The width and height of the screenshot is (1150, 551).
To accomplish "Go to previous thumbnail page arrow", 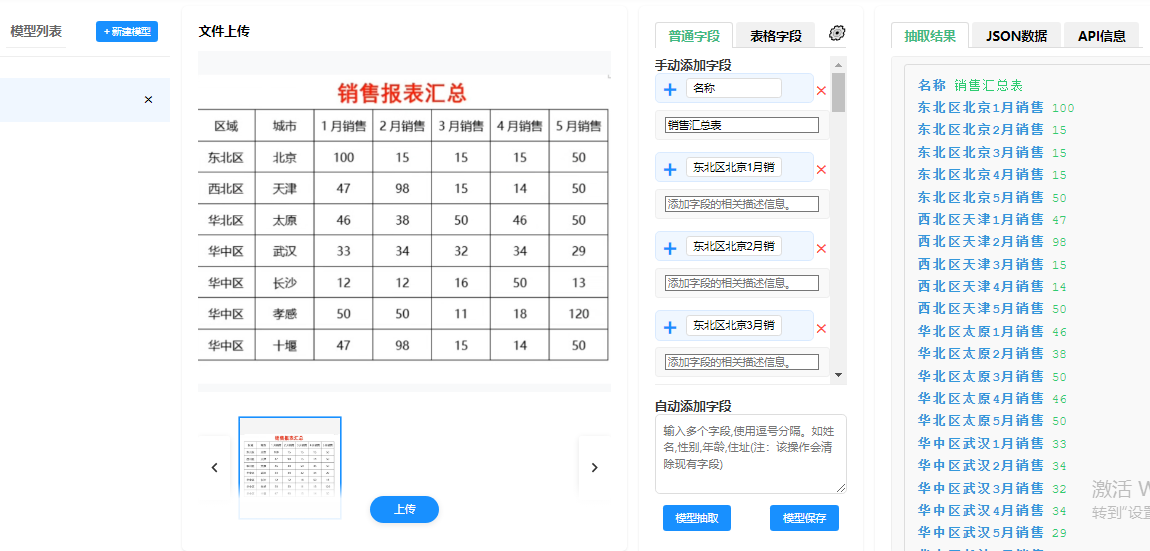I will tap(214, 467).
